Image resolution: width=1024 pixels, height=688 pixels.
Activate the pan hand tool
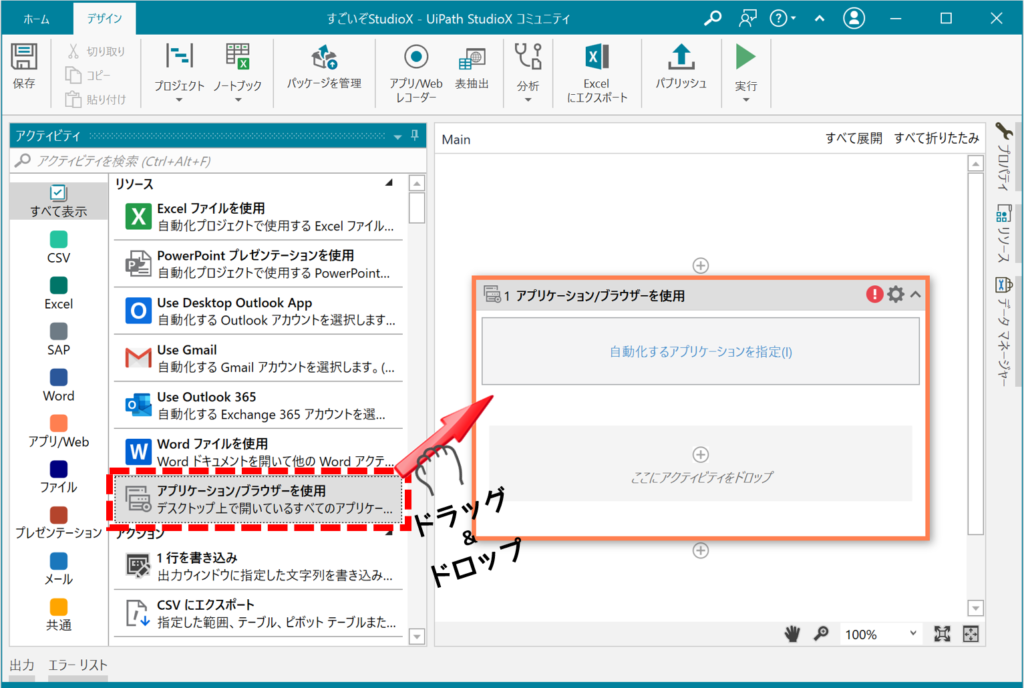tap(792, 634)
